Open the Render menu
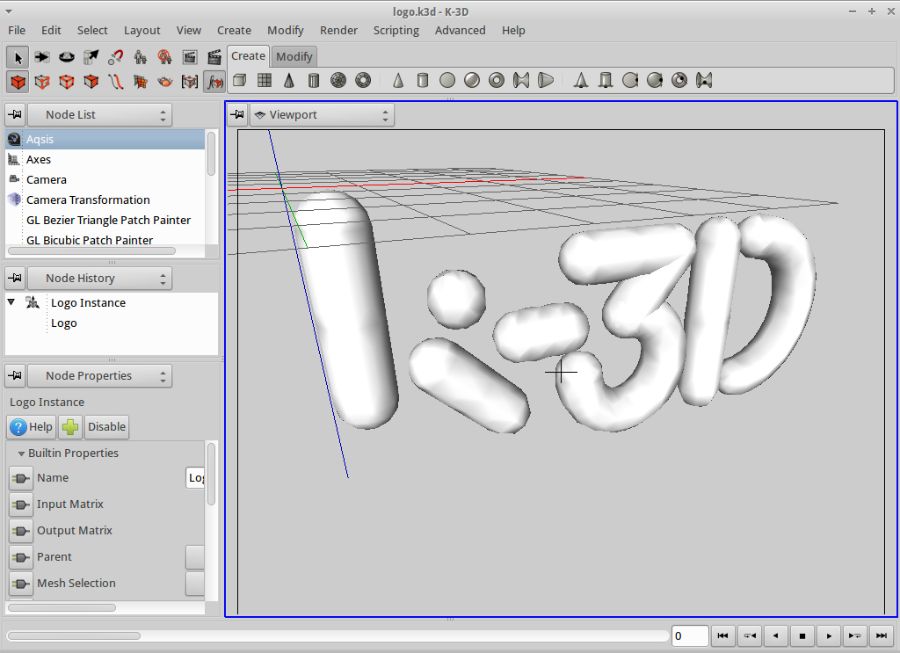Image resolution: width=900 pixels, height=653 pixels. coord(338,30)
